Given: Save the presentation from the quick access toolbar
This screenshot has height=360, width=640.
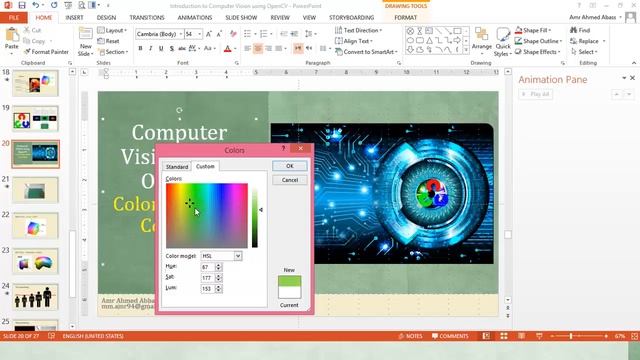Looking at the screenshot, I should click(x=22, y=5).
